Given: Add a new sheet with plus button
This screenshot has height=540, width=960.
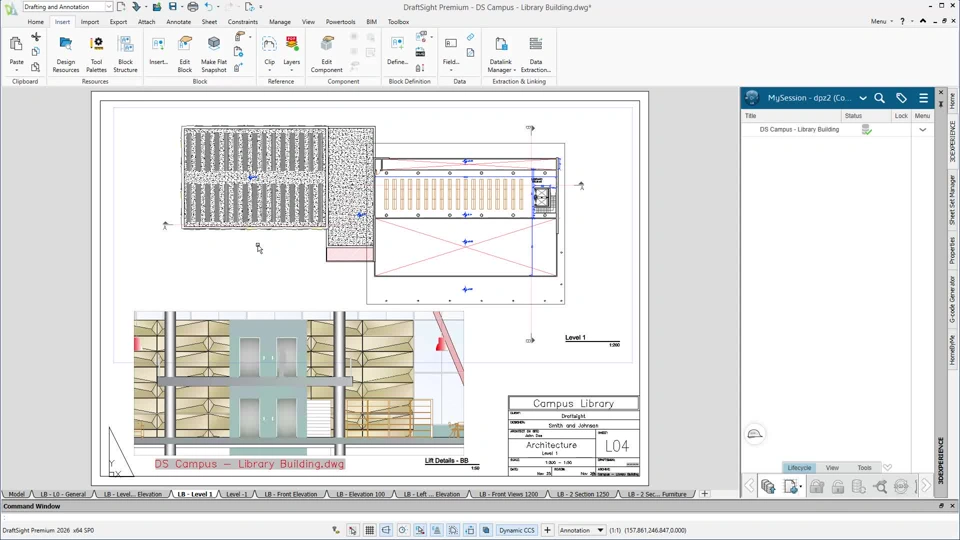Looking at the screenshot, I should tap(704, 494).
